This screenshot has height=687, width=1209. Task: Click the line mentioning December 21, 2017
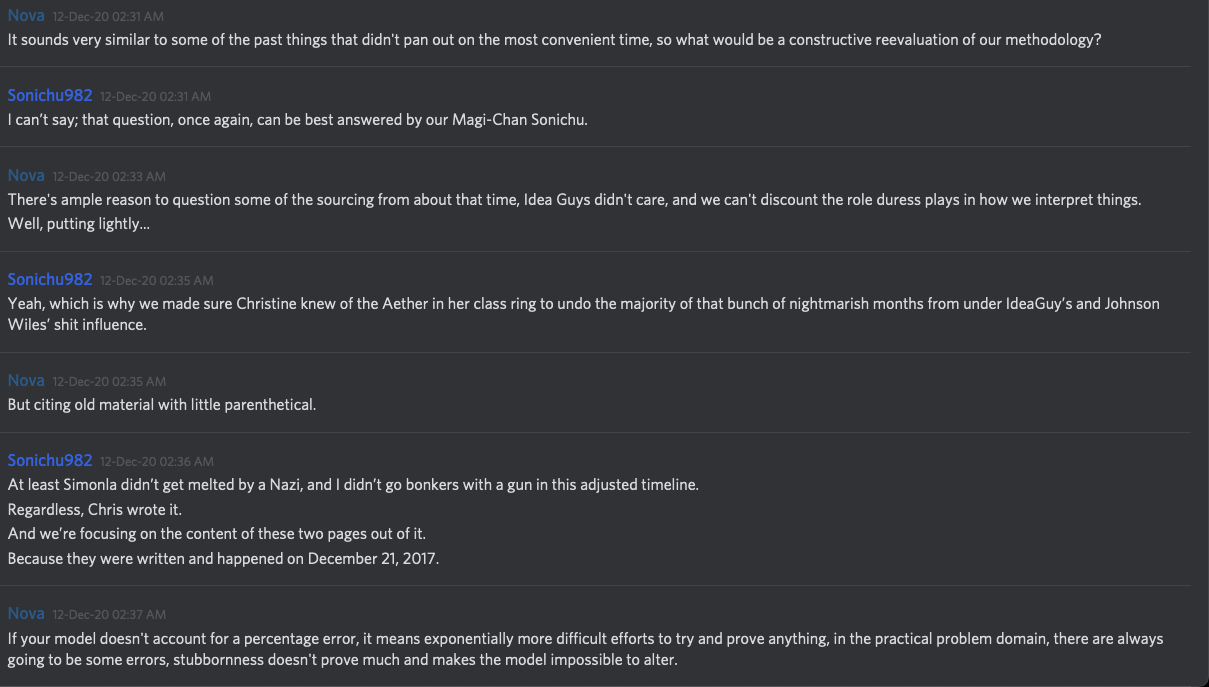223,558
